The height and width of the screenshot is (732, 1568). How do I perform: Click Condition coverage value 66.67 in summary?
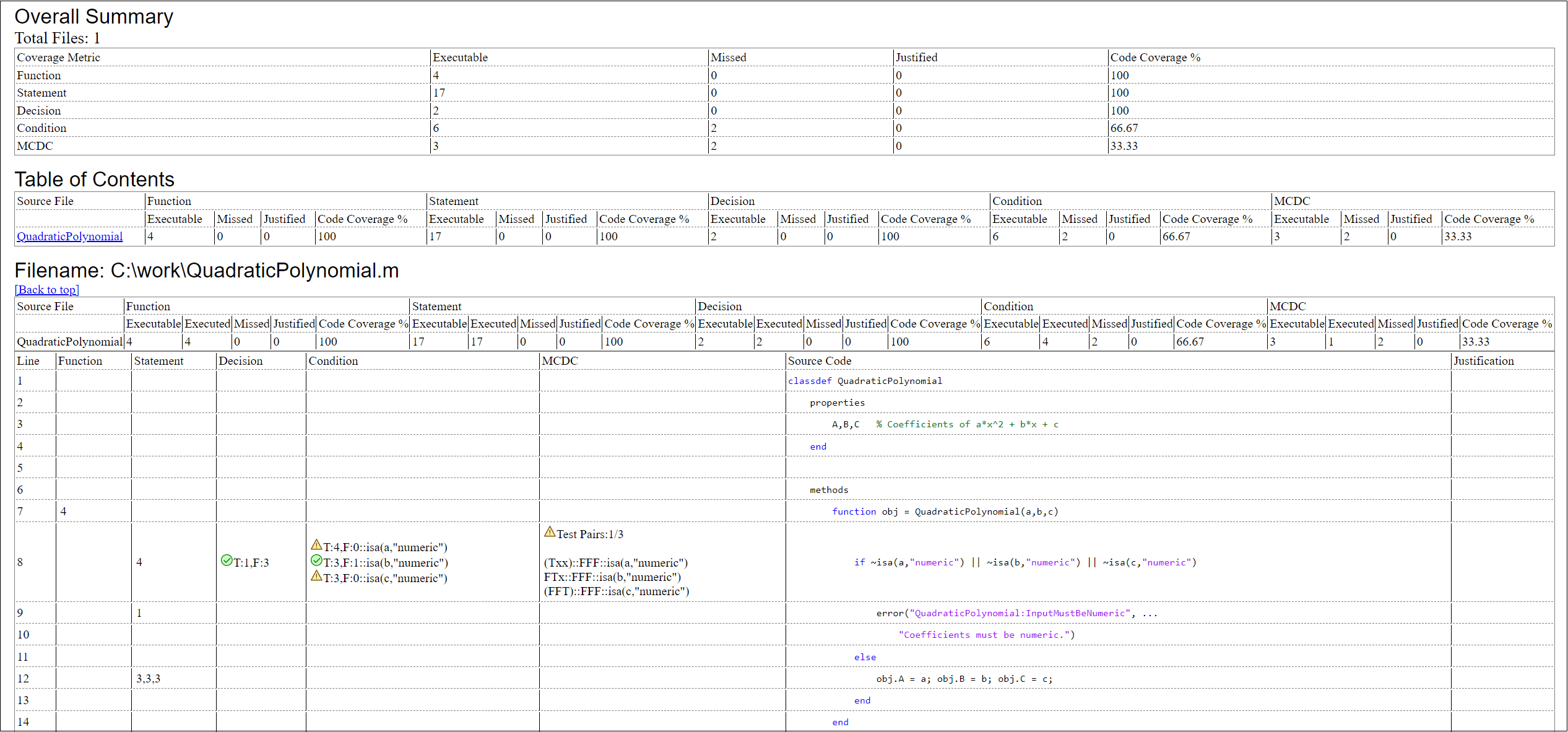(1124, 128)
